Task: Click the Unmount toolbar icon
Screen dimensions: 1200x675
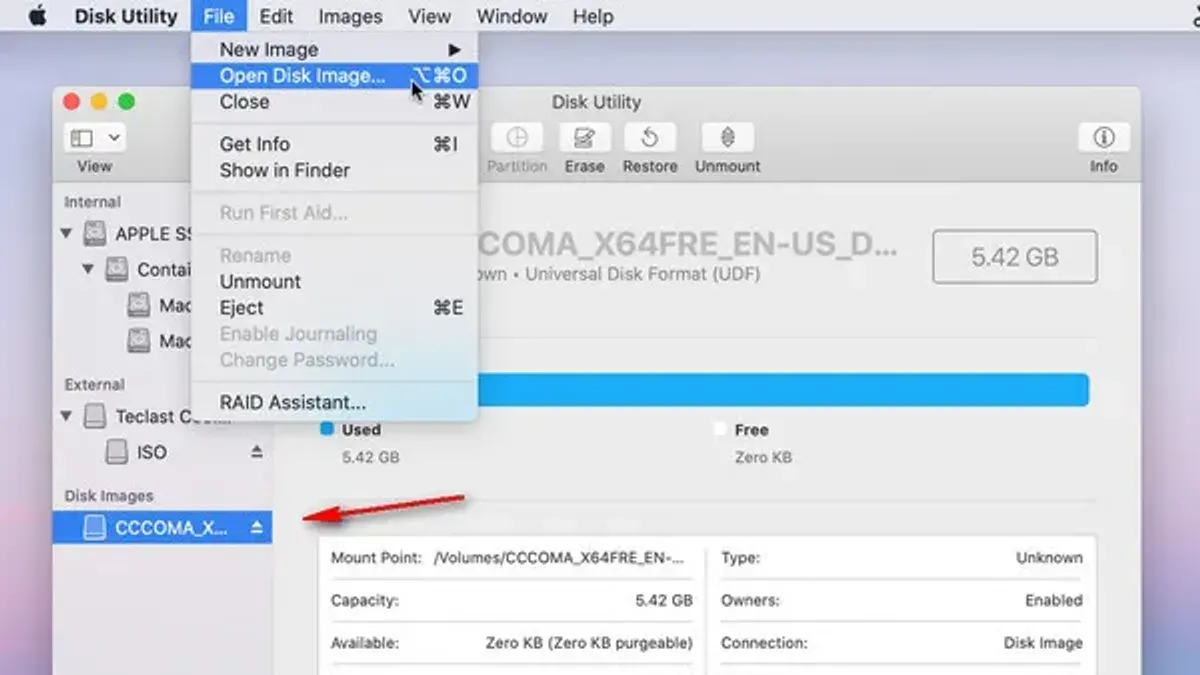Action: [727, 138]
